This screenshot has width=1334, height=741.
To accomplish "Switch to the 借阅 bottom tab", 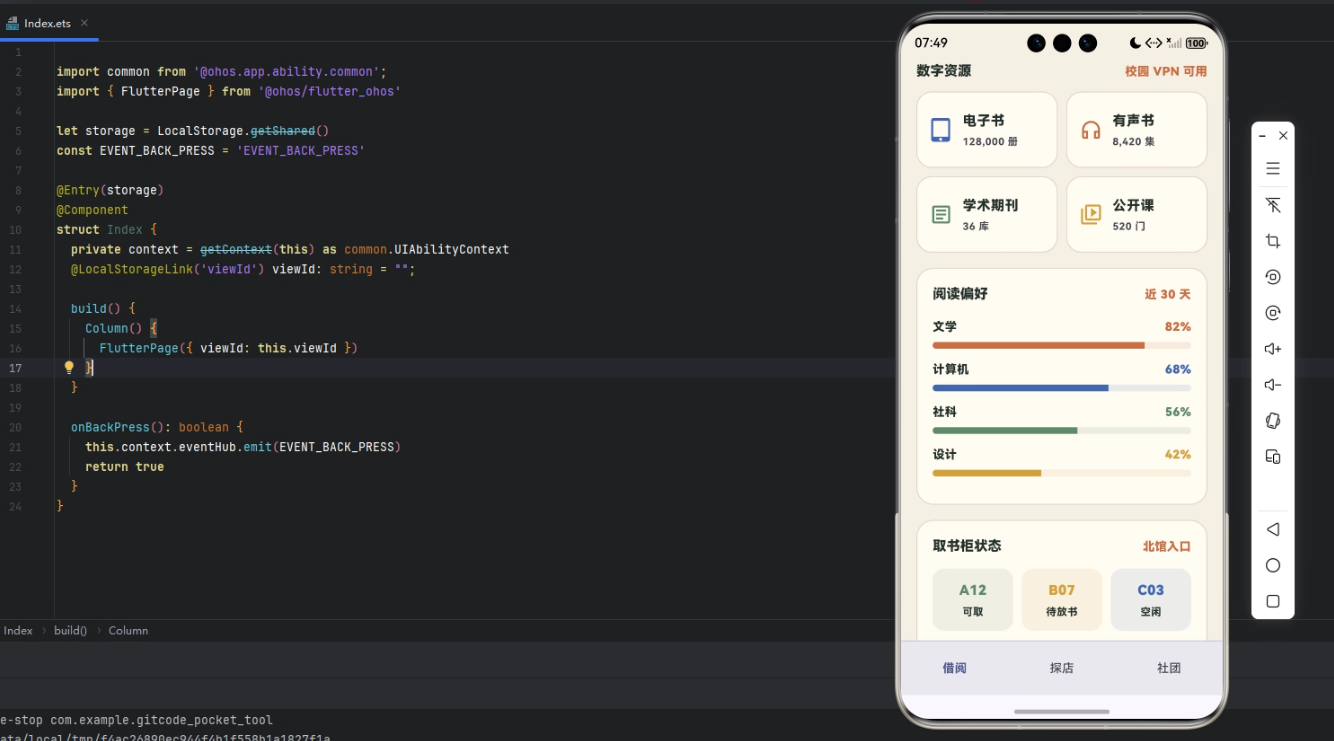I will click(x=954, y=668).
